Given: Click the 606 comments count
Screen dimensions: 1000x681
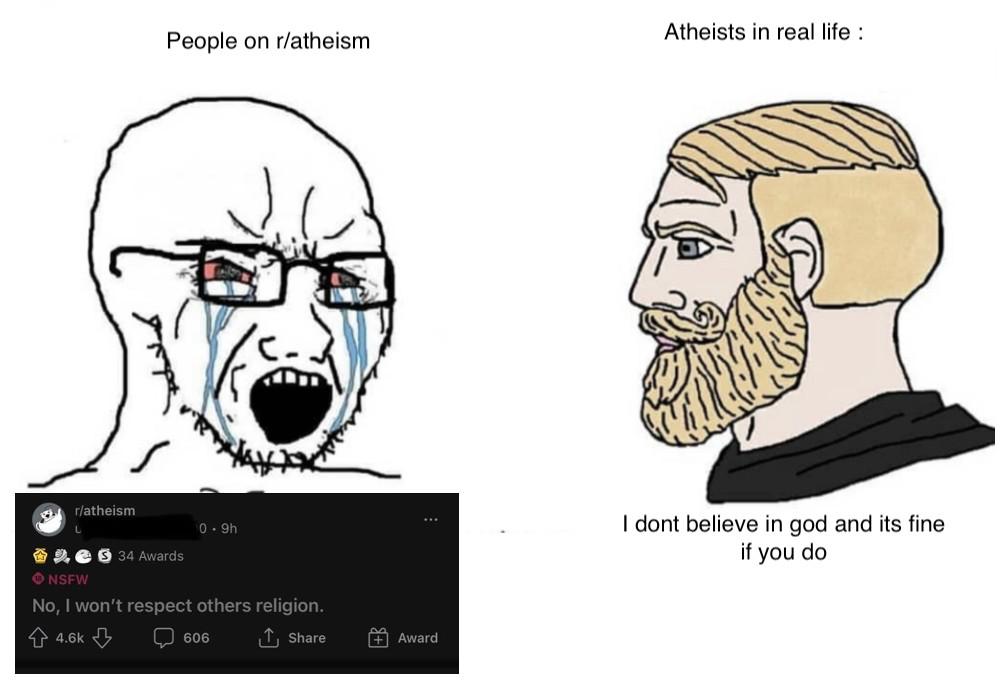Looking at the screenshot, I should pos(196,638).
